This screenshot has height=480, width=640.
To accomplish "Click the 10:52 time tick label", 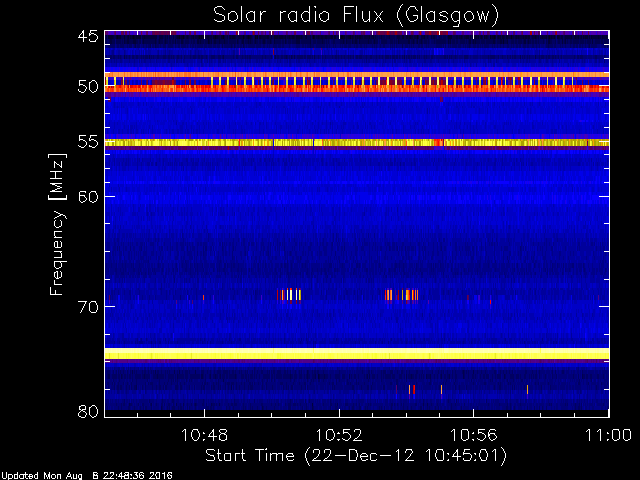I will [x=339, y=435].
